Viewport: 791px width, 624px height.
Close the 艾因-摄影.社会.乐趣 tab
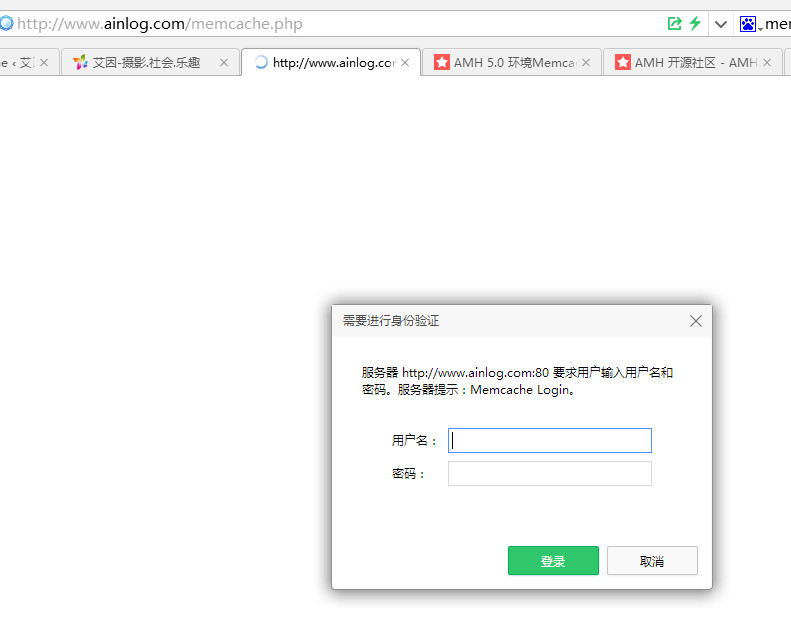click(x=224, y=62)
